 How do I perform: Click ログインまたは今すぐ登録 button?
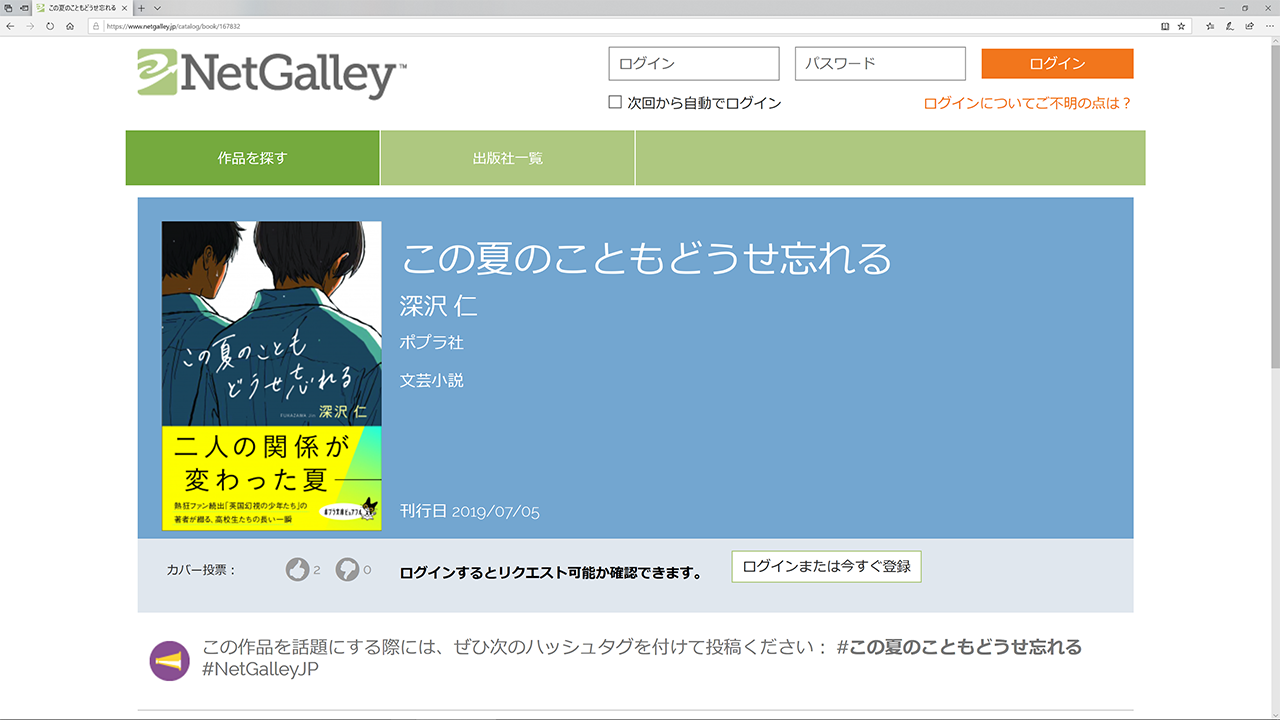click(x=826, y=566)
